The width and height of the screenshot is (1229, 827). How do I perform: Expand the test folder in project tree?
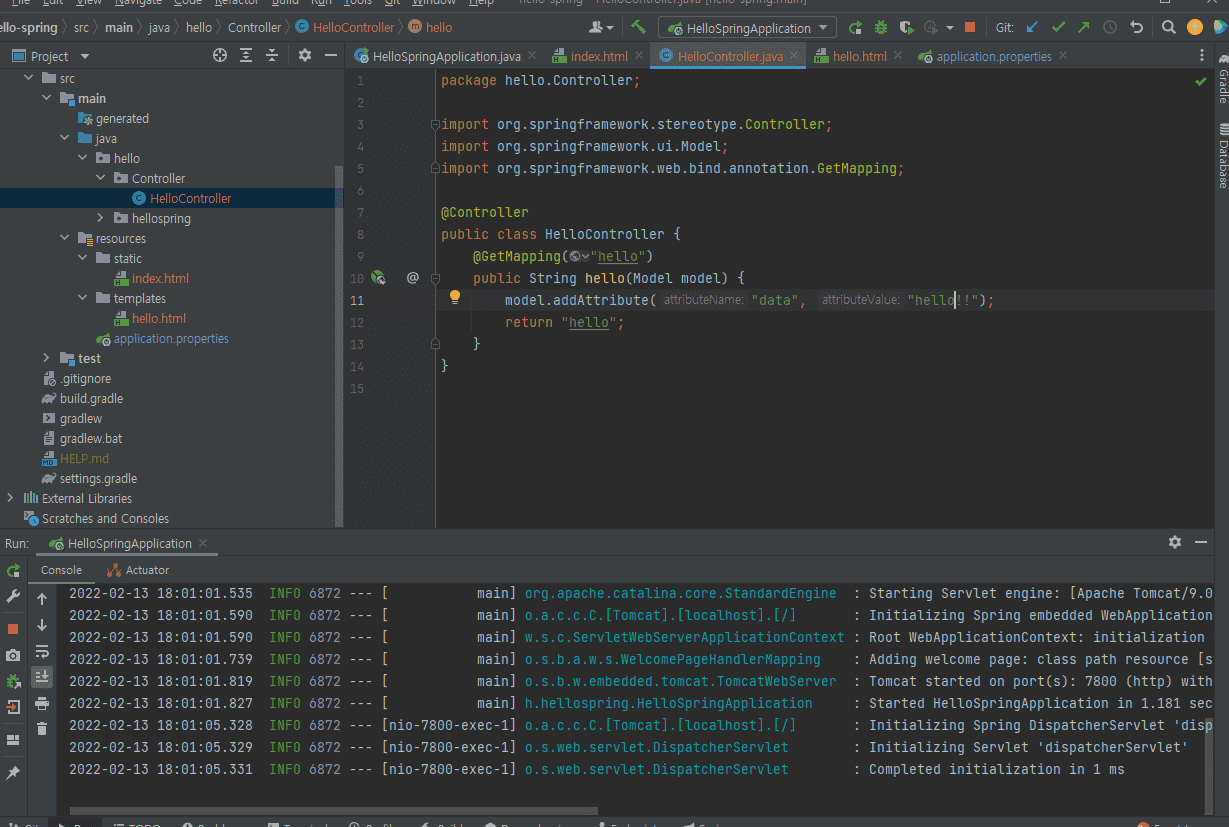pos(46,358)
